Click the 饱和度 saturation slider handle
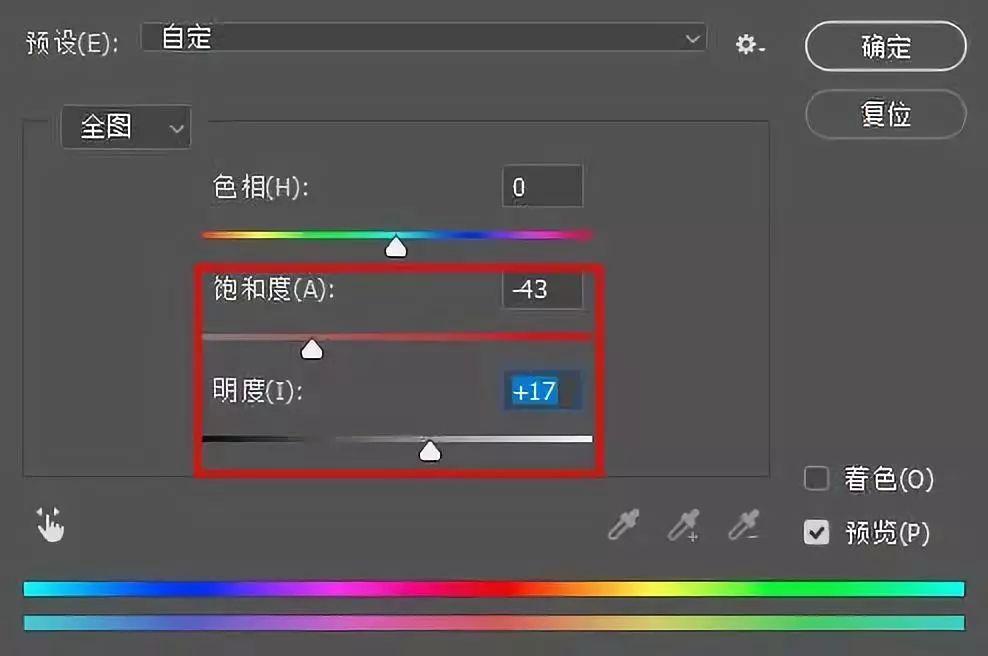988x656 pixels. pyautogui.click(x=312, y=348)
